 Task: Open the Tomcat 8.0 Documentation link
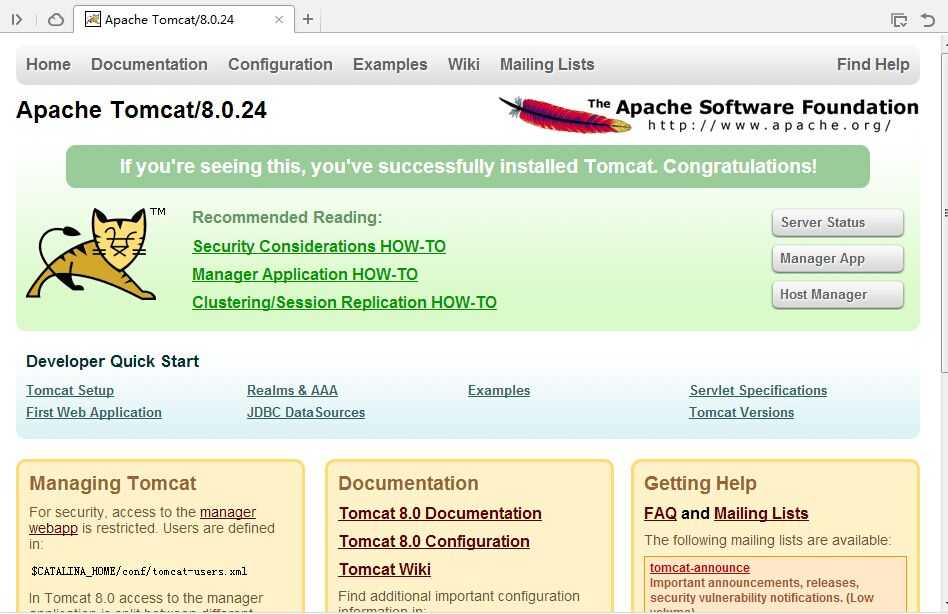click(440, 513)
